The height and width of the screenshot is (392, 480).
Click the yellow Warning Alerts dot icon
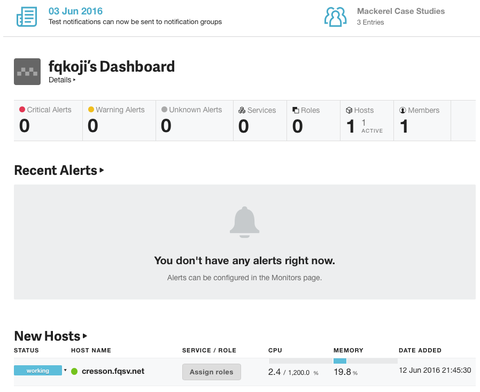click(91, 109)
